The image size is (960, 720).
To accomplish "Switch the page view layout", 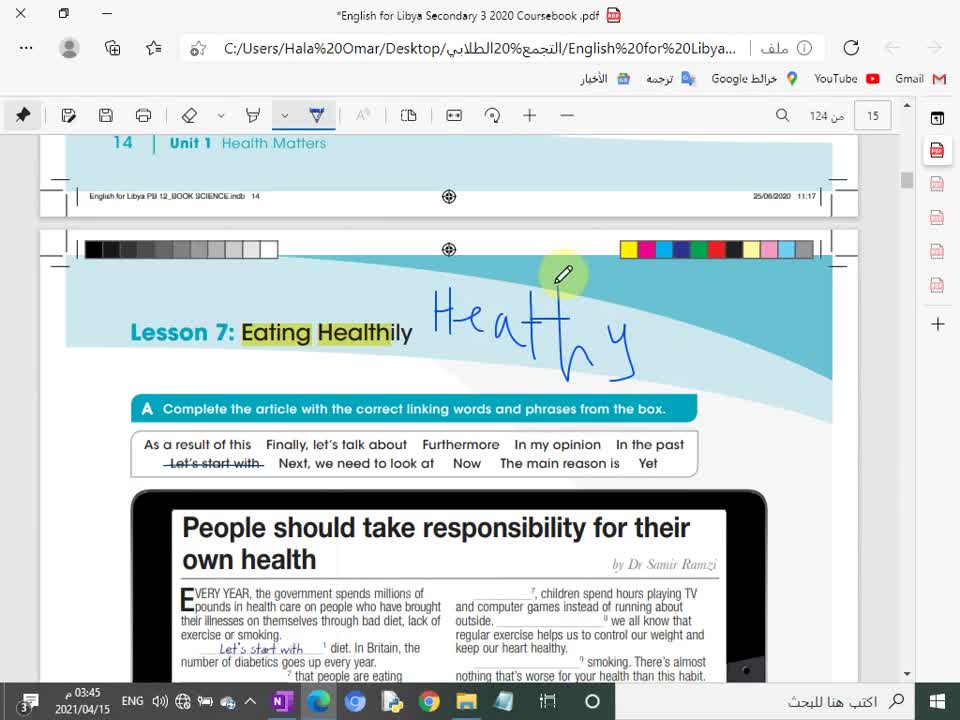I will [x=408, y=115].
